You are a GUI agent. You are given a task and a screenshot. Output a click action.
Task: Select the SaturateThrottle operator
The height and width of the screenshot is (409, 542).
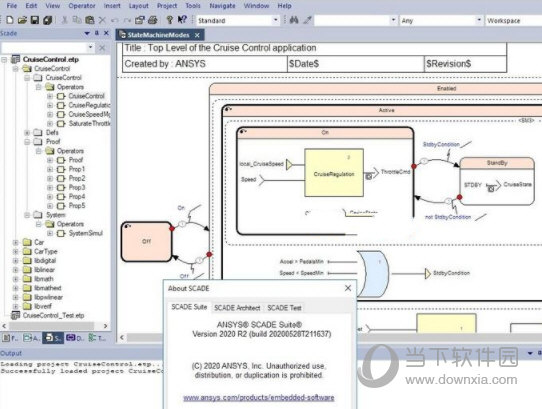coord(90,123)
